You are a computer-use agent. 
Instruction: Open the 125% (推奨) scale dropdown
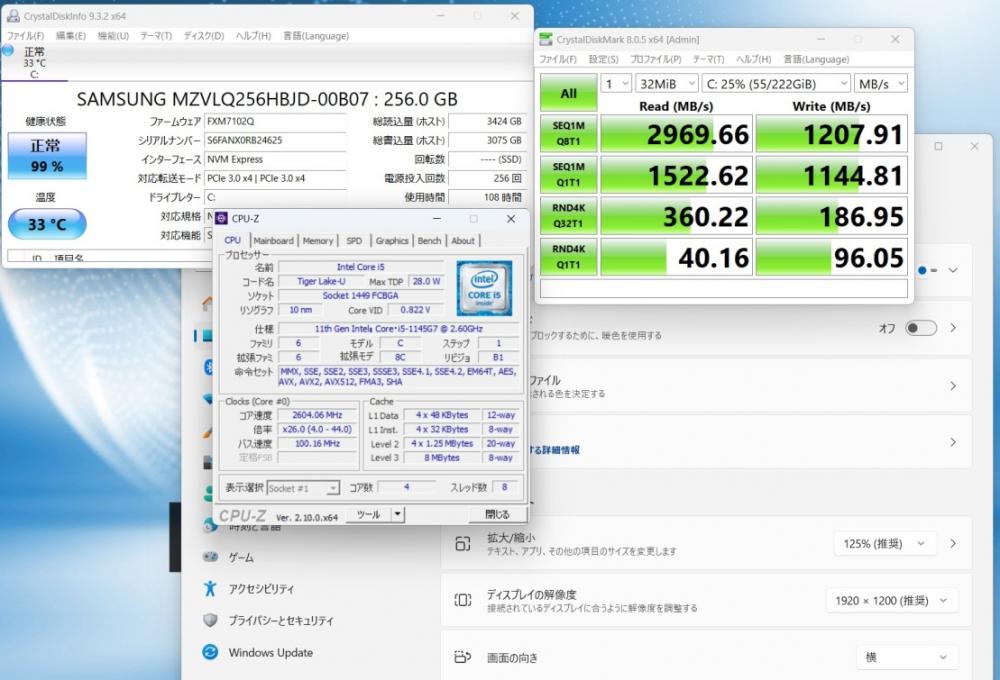coord(885,543)
